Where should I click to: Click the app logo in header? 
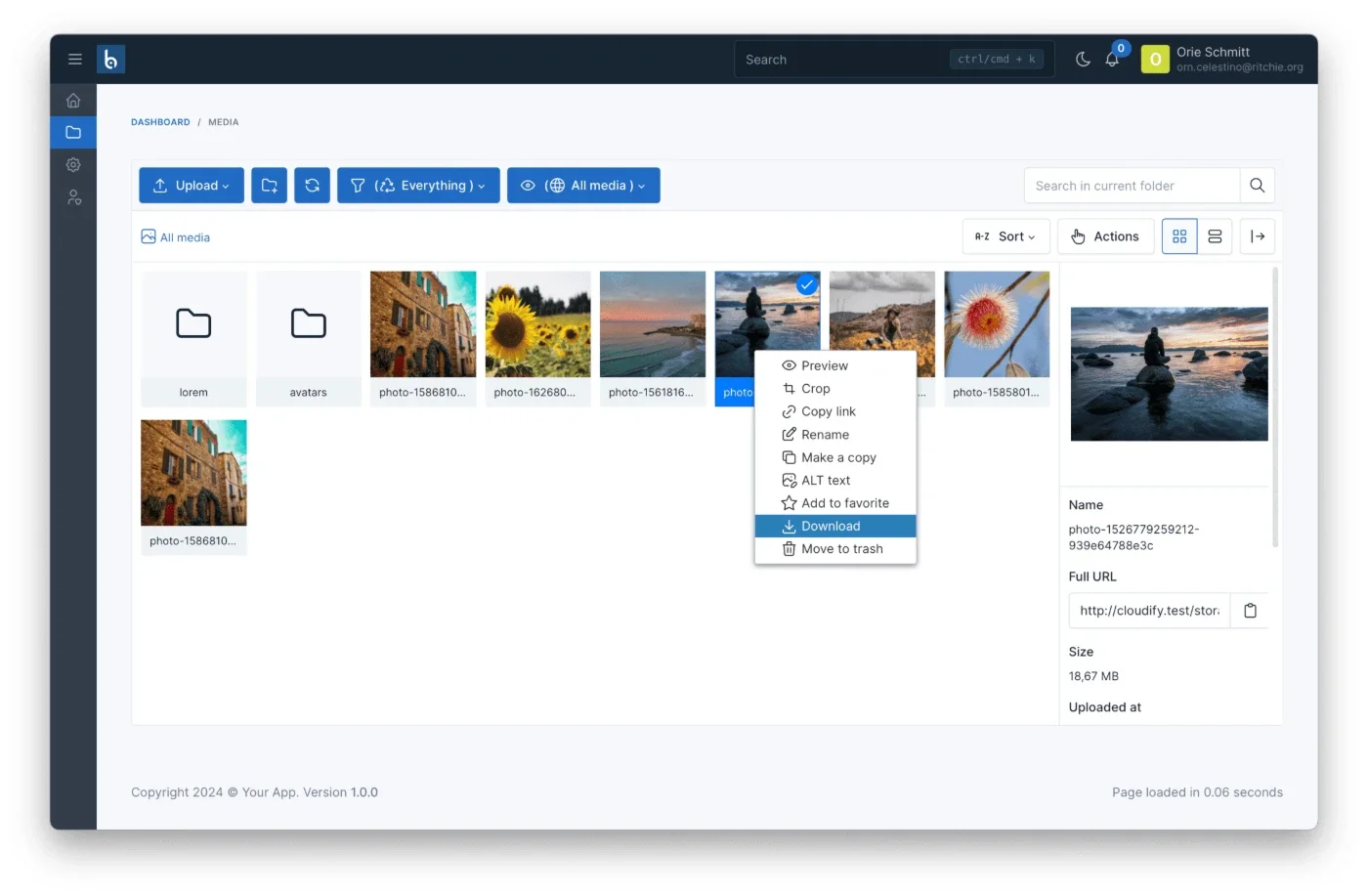[110, 60]
